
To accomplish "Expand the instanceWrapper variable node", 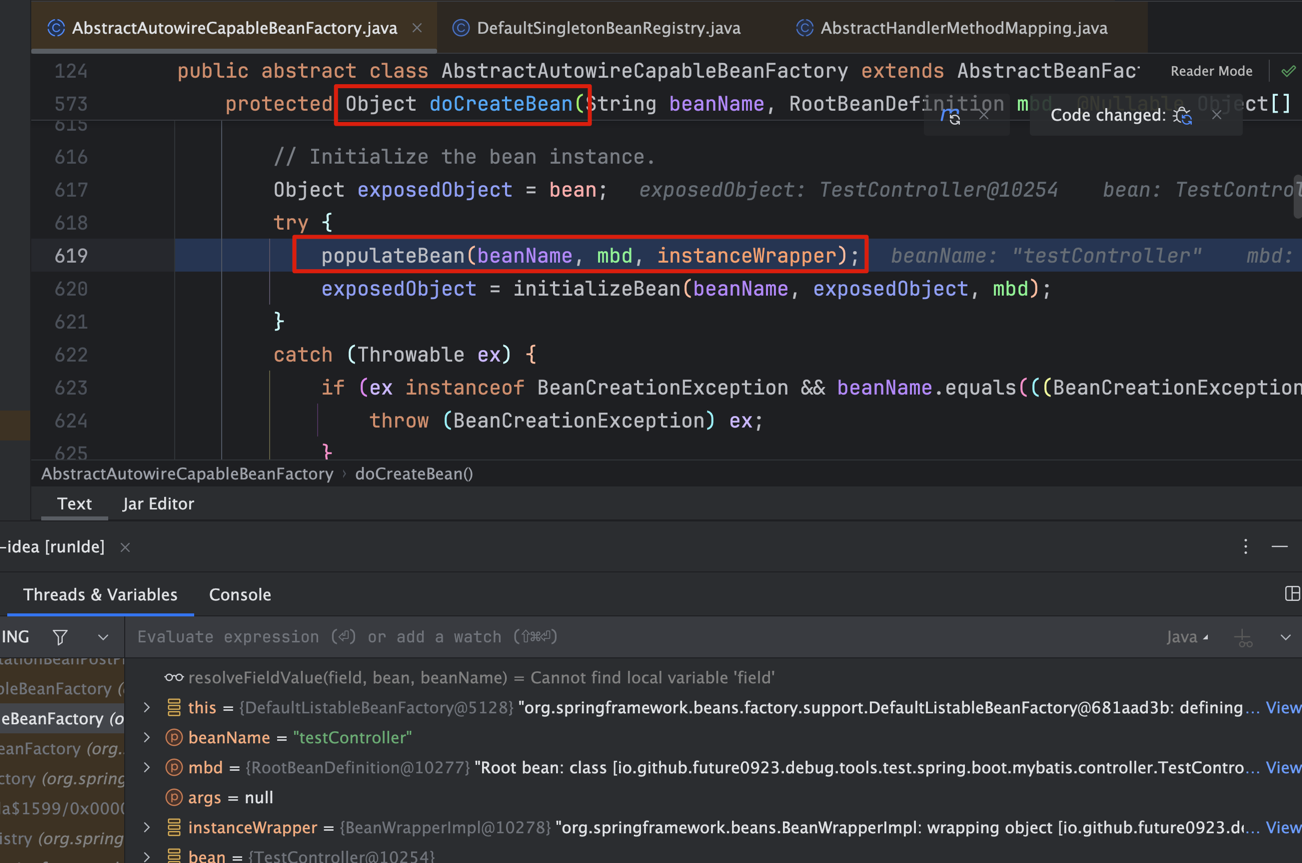I will point(147,828).
